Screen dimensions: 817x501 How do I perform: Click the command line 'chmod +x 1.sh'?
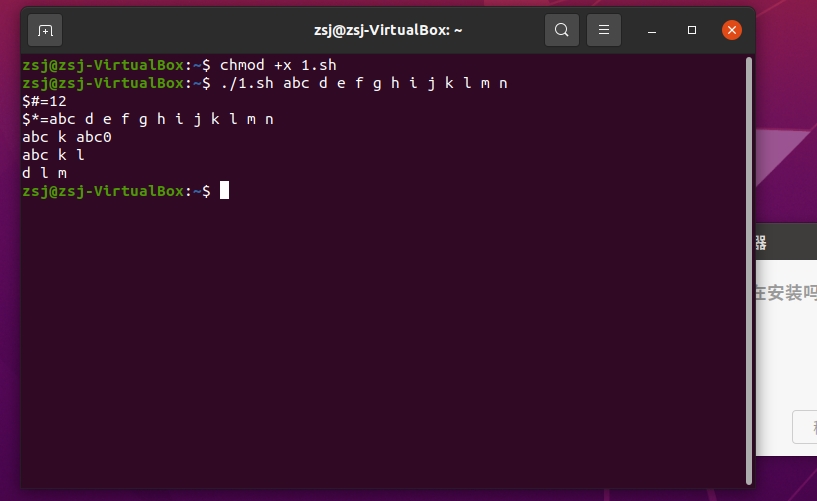point(278,65)
